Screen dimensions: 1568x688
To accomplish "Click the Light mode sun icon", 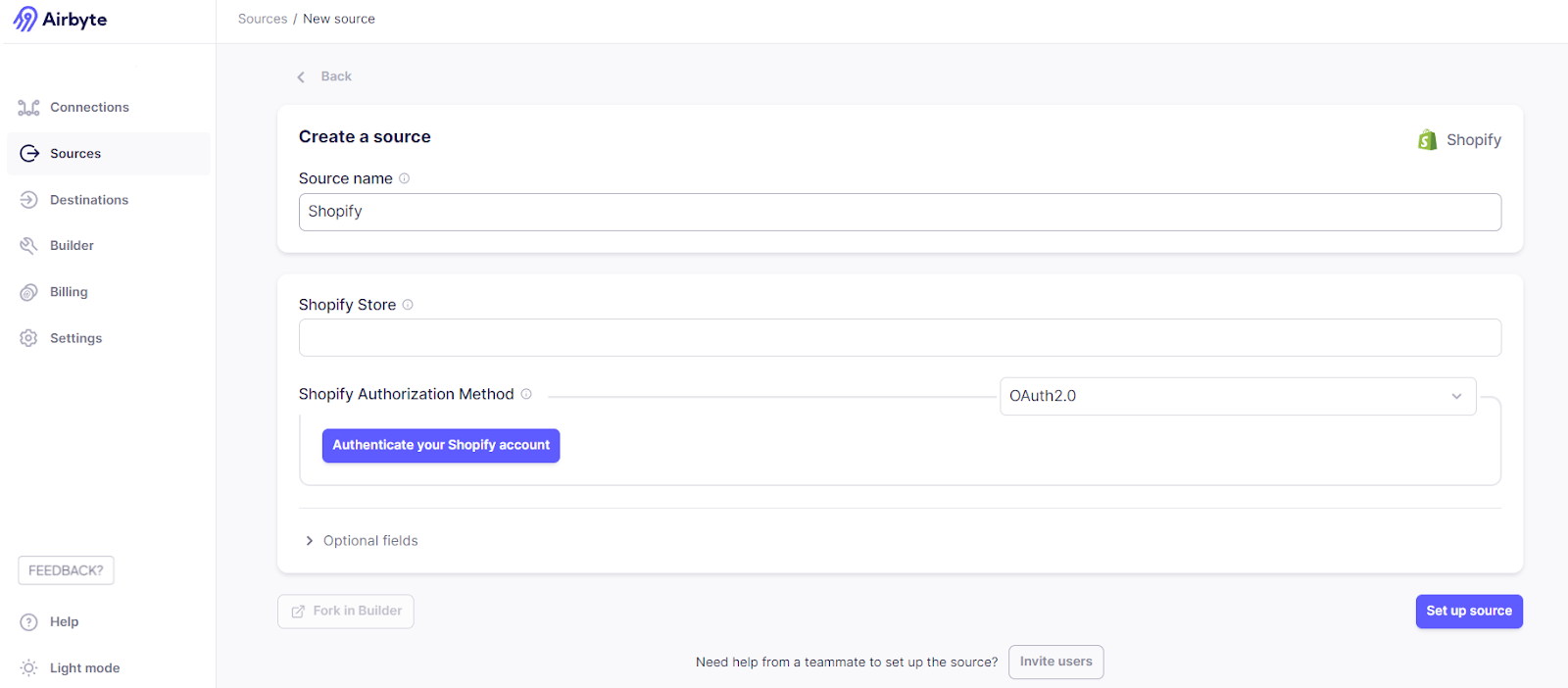I will [x=29, y=668].
